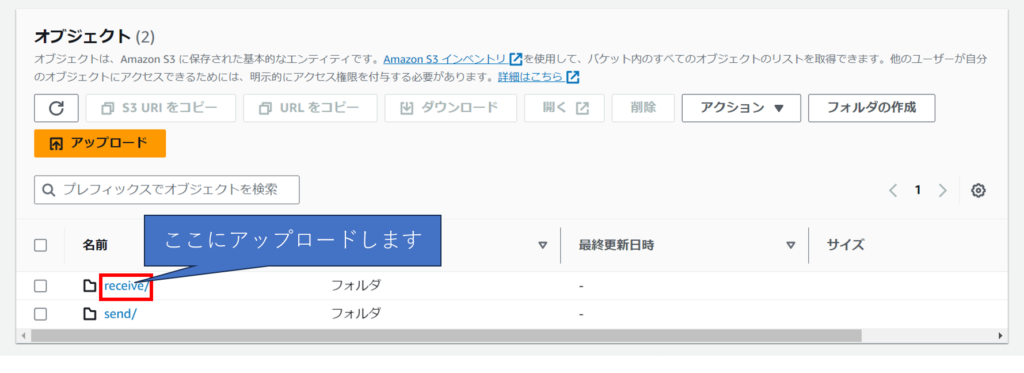Open table preferences gear icon

(978, 190)
